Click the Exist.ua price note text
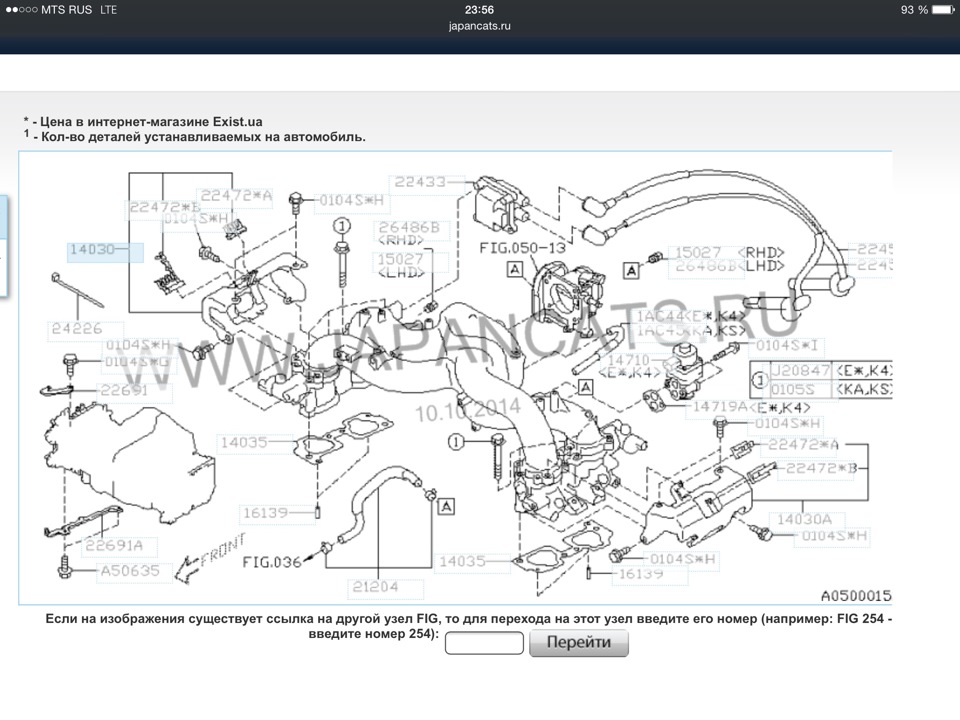 (x=143, y=121)
